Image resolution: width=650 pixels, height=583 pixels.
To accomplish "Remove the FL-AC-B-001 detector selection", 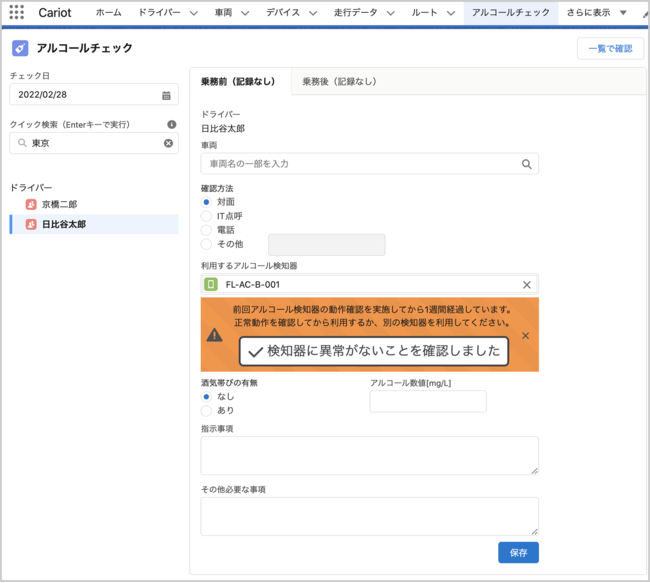I will (x=527, y=285).
